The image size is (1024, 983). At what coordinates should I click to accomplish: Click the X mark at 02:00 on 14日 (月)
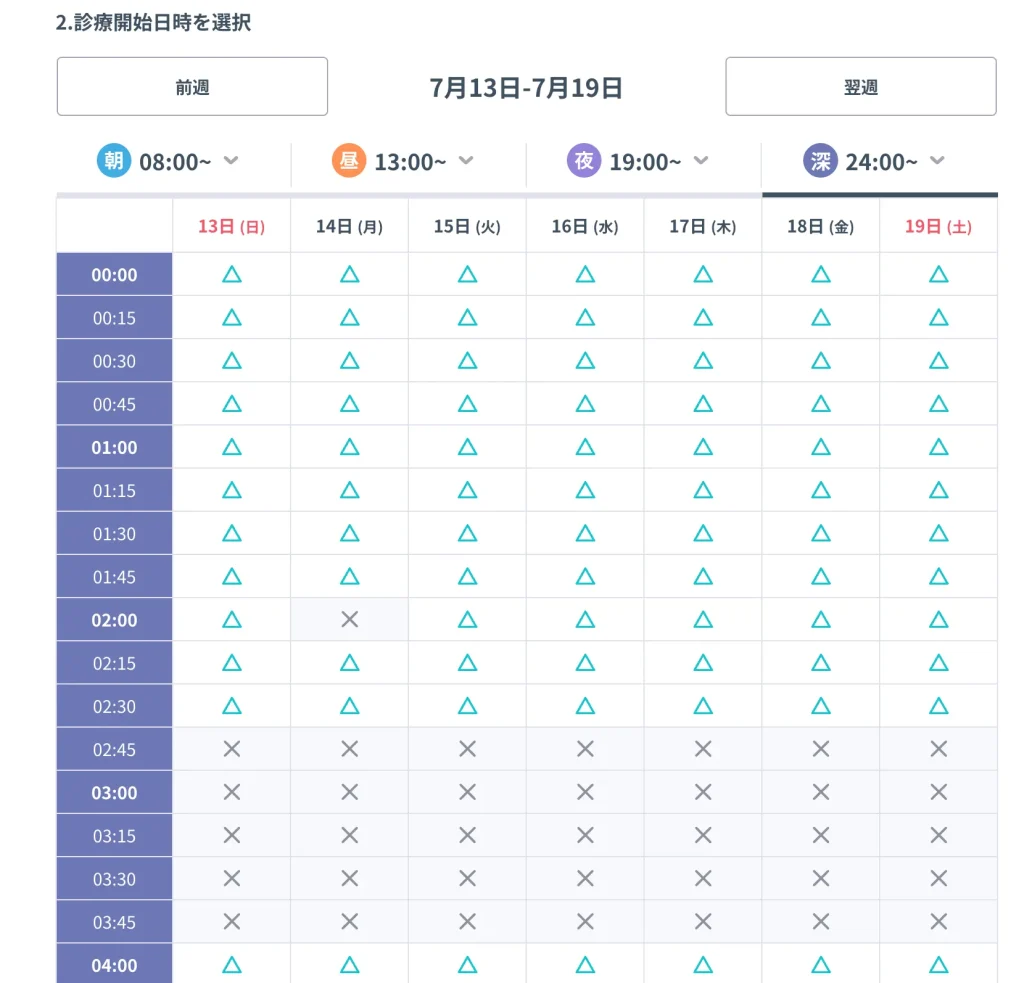[349, 619]
